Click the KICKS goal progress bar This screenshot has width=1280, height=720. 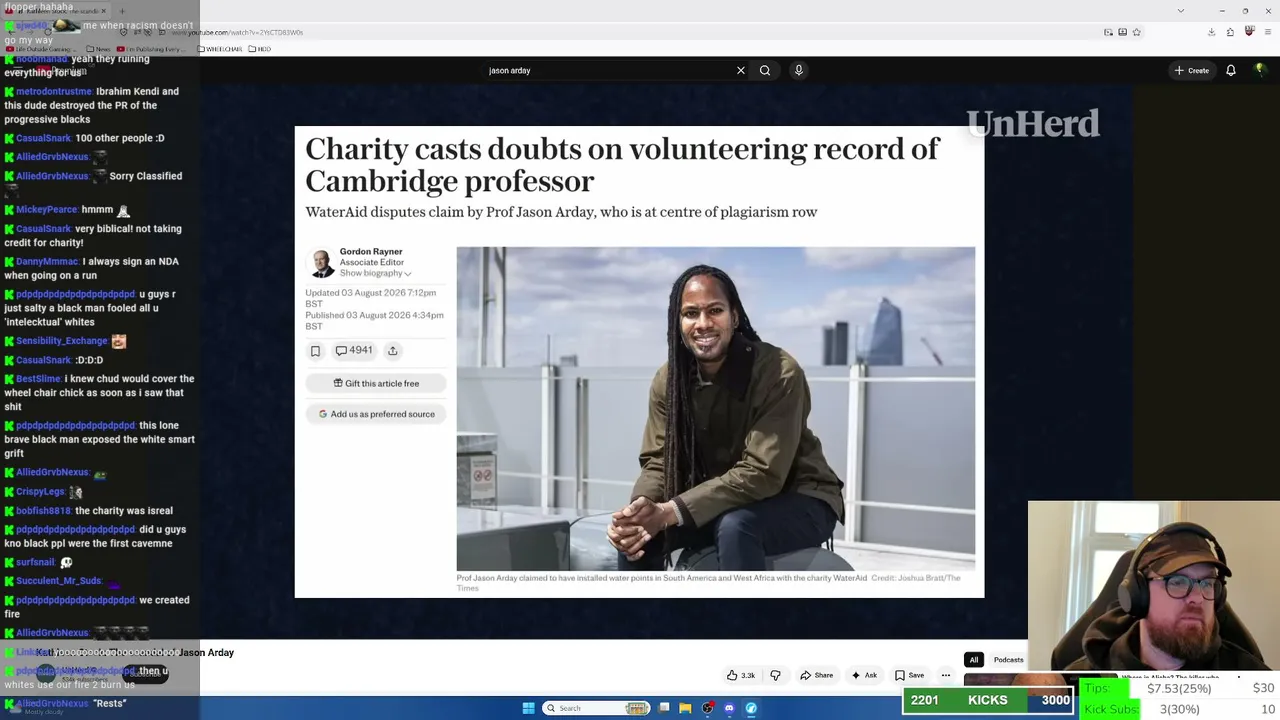(x=988, y=700)
